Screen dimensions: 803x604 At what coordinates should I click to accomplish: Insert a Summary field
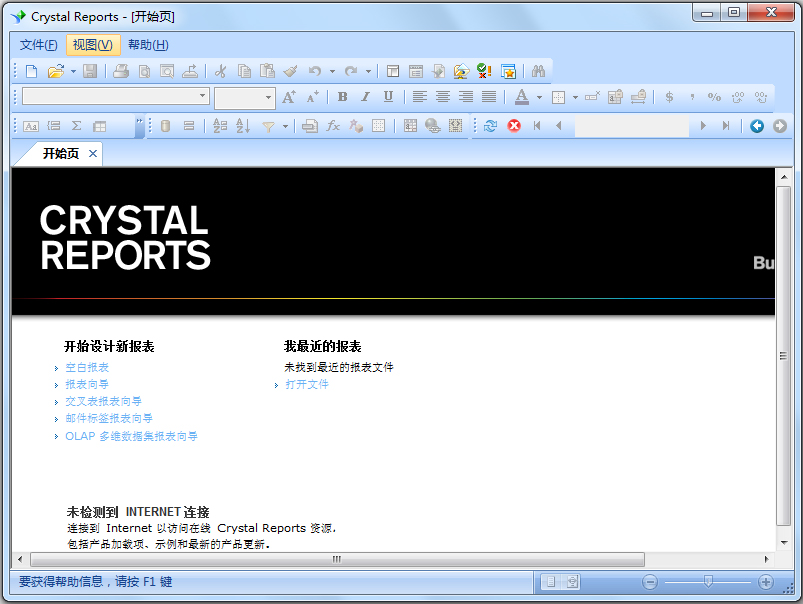click(x=77, y=126)
